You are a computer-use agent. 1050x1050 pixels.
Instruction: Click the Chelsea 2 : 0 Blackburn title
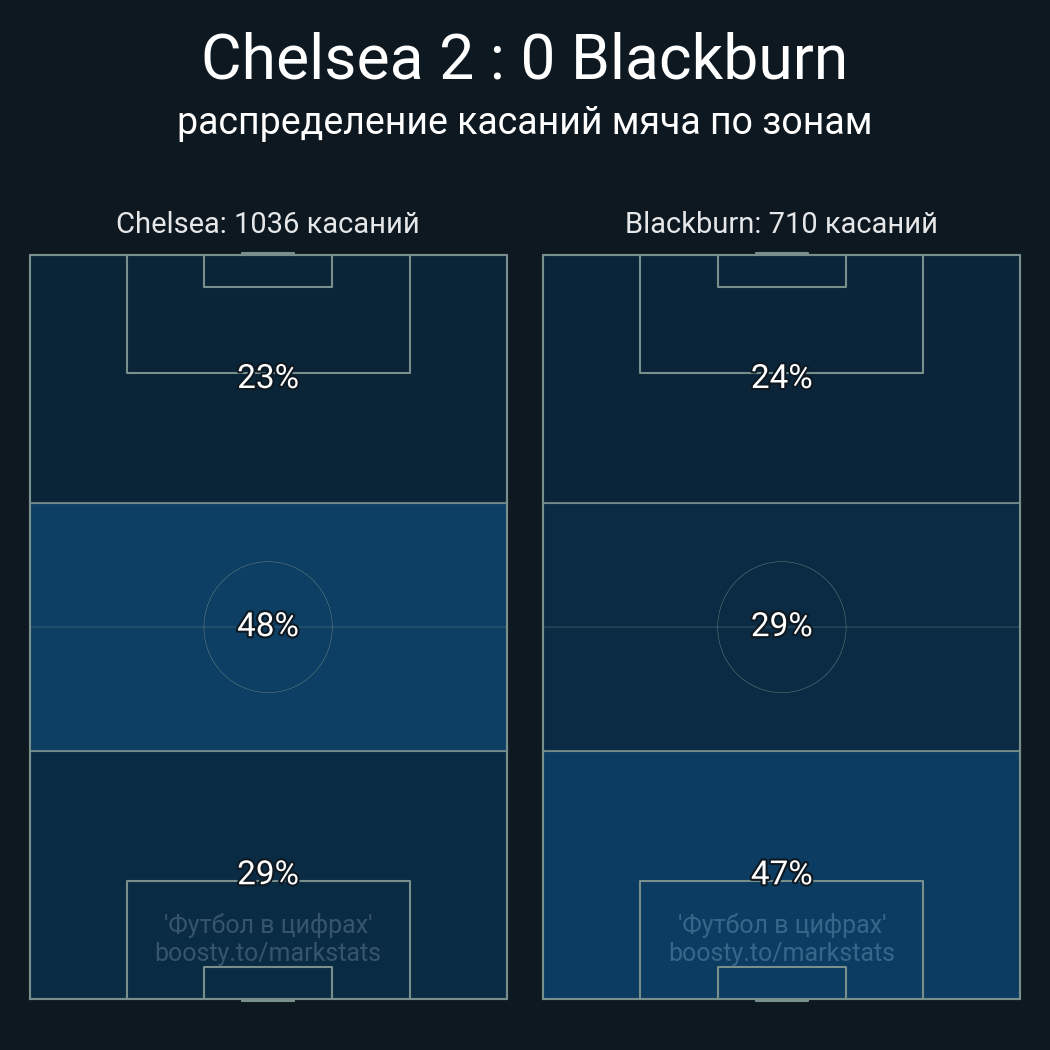[524, 58]
